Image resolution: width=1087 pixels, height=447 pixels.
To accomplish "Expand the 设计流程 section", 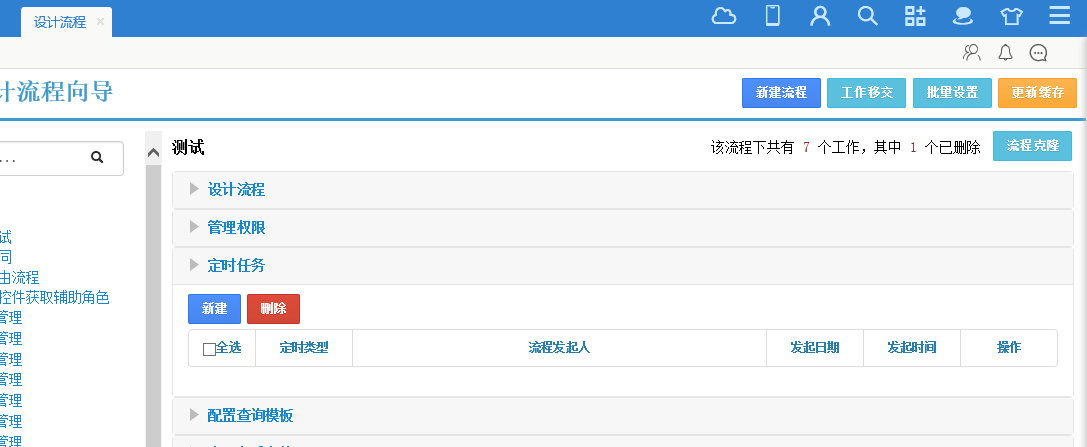I will [x=236, y=190].
